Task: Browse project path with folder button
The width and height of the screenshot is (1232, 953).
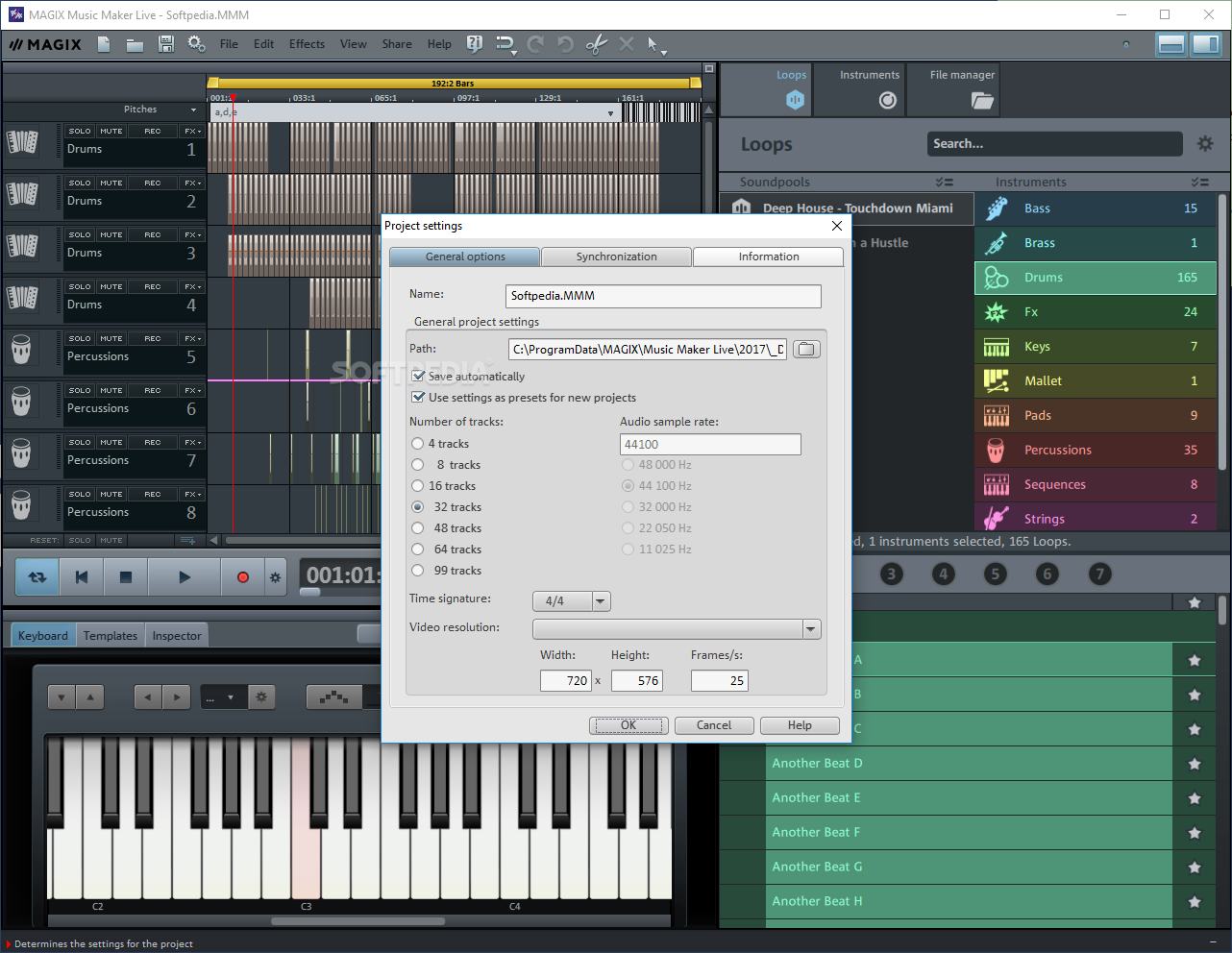Action: pyautogui.click(x=806, y=350)
